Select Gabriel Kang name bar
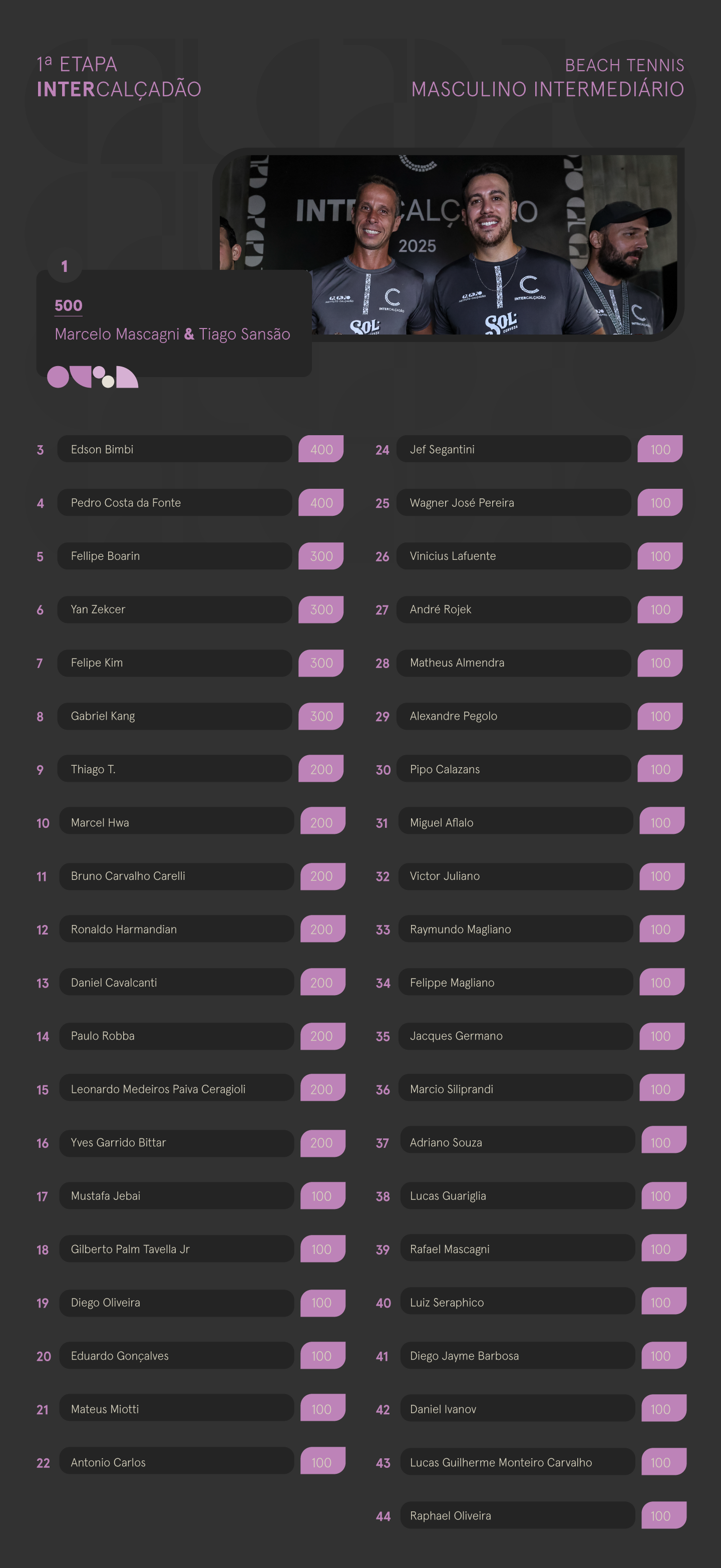This screenshot has width=721, height=1568. click(x=175, y=717)
